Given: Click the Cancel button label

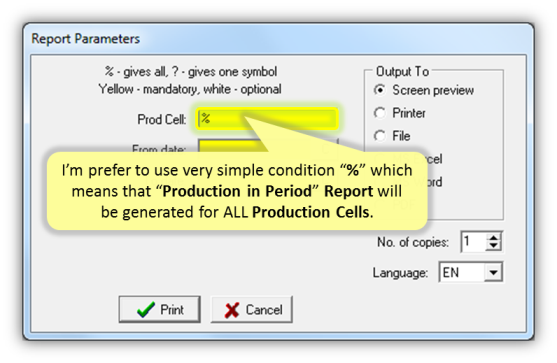Looking at the screenshot, I should (x=264, y=310).
